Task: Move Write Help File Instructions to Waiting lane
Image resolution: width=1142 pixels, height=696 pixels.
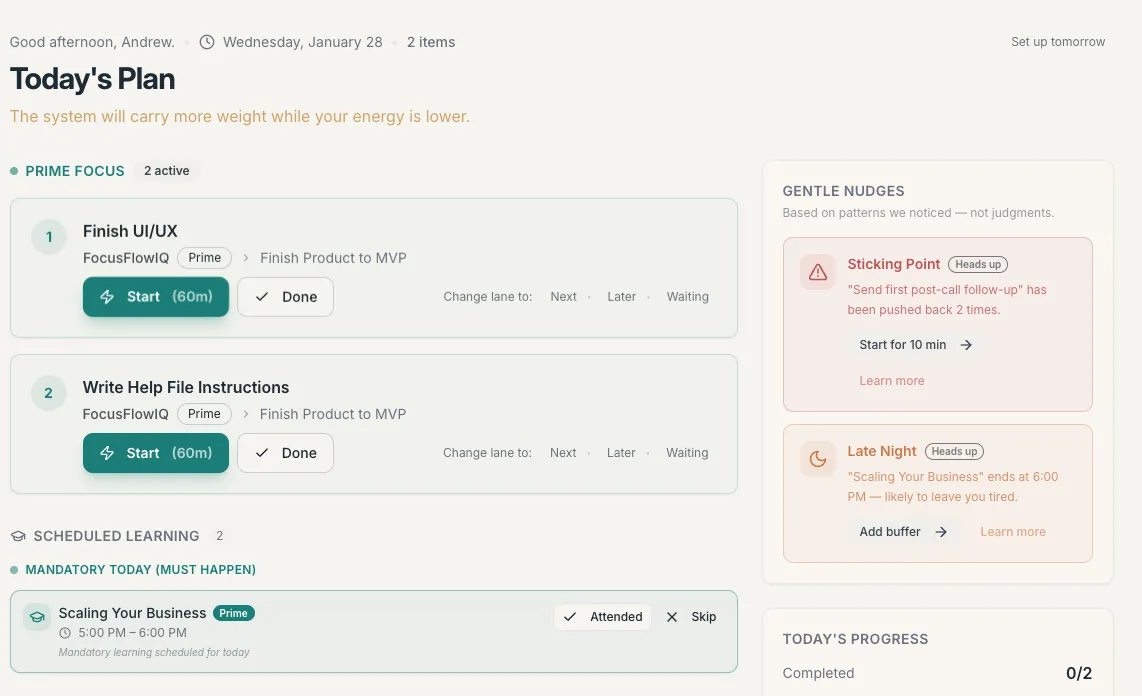Action: pos(687,453)
